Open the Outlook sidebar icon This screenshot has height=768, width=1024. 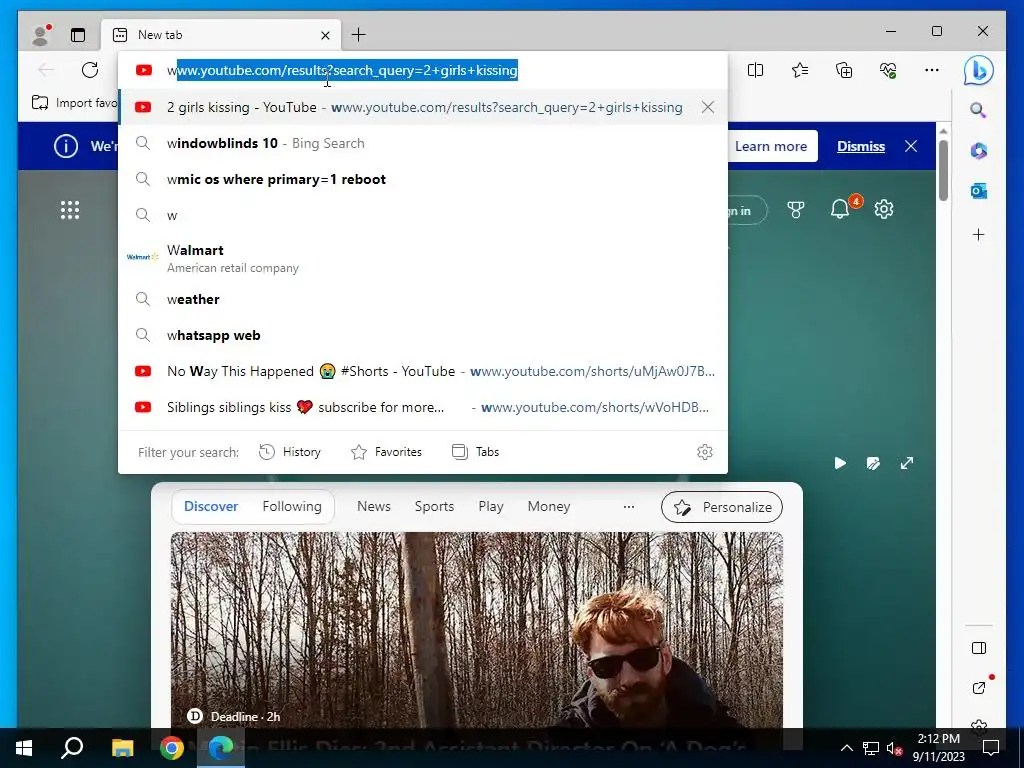pyautogui.click(x=978, y=191)
